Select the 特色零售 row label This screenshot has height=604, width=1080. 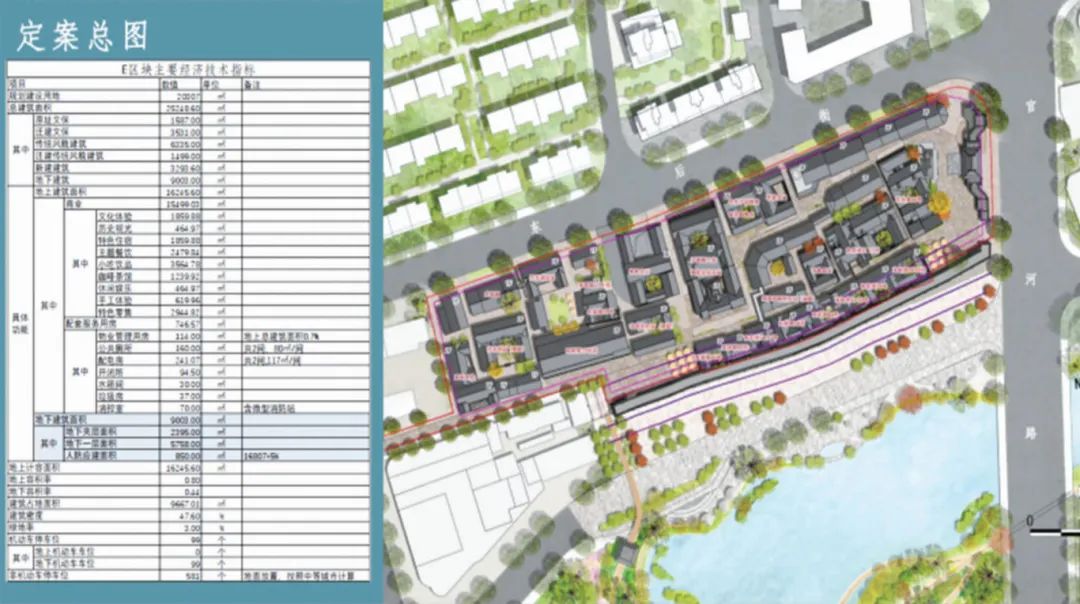point(113,311)
